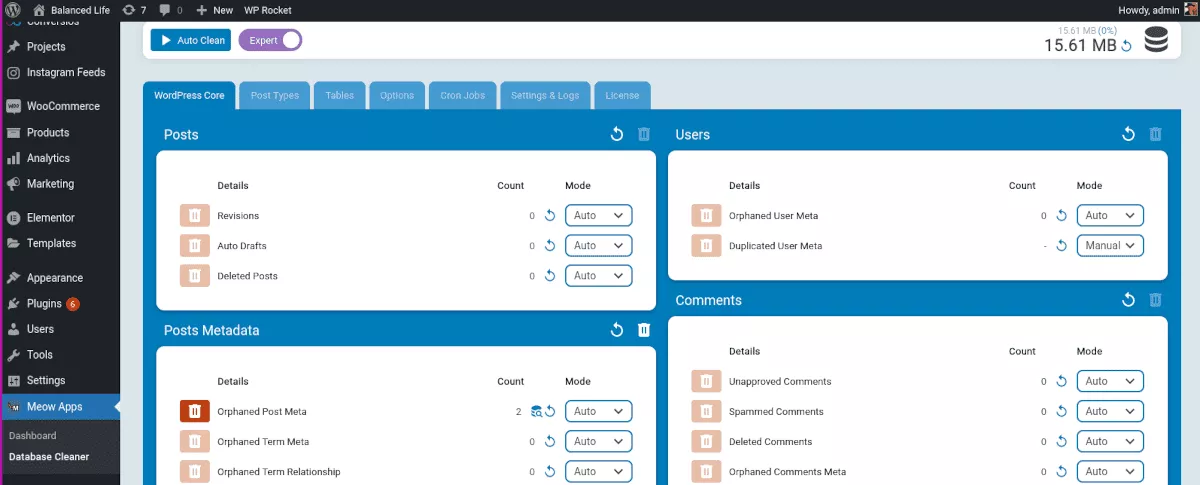
Task: Open Mode dropdown for Orphaned Post Meta
Action: point(599,411)
